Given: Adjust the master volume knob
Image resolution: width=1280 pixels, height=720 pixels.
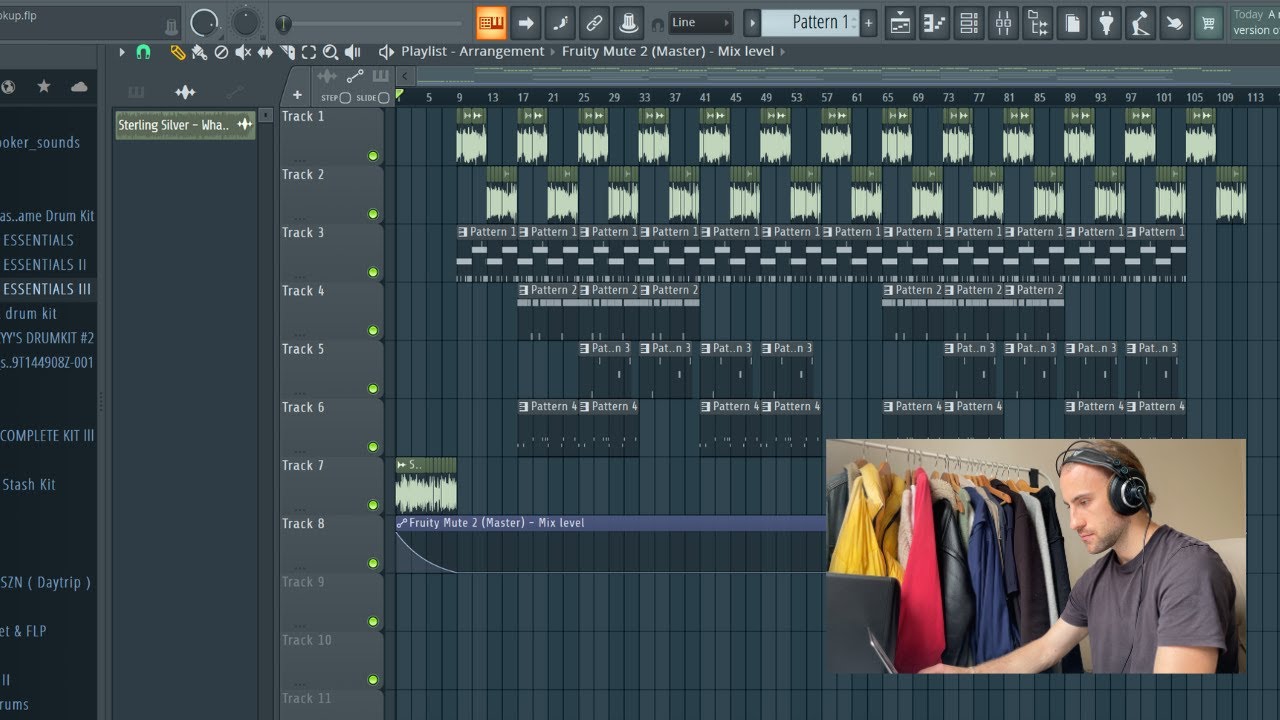Looking at the screenshot, I should pos(204,22).
